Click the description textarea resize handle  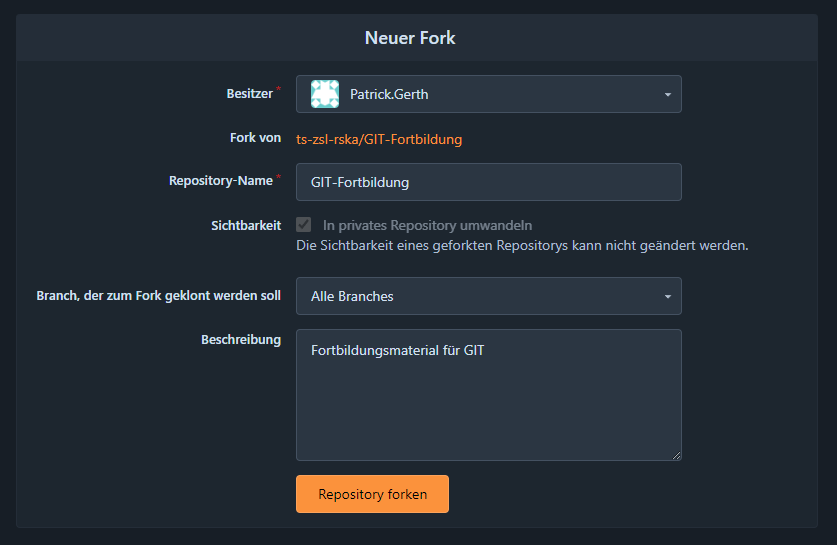(x=676, y=455)
